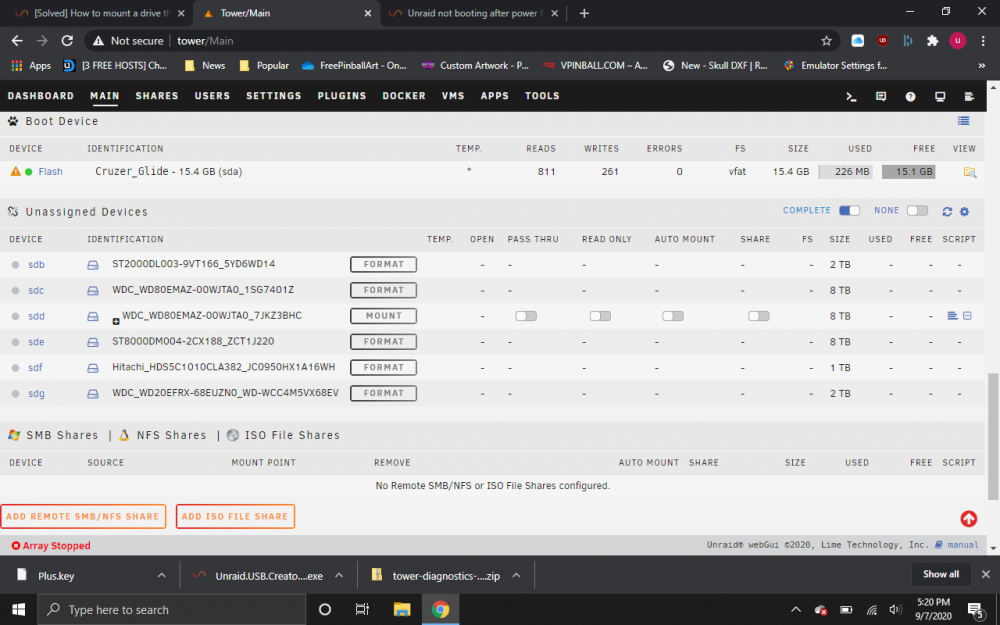Click the disk icon for sdf

tap(93, 368)
